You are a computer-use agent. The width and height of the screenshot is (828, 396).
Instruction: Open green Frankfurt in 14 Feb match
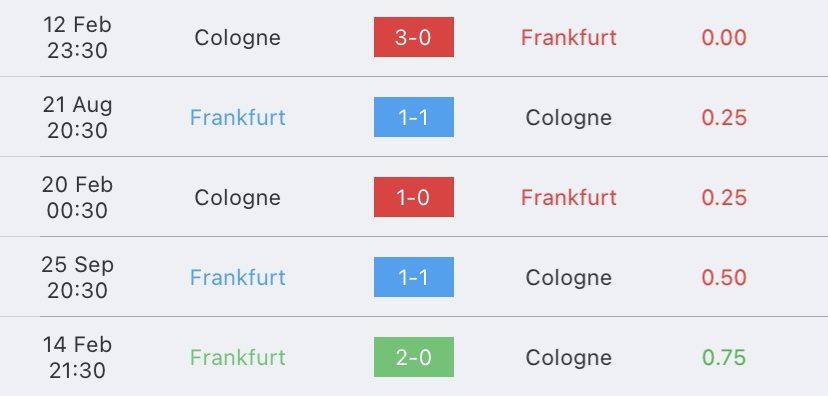point(238,357)
